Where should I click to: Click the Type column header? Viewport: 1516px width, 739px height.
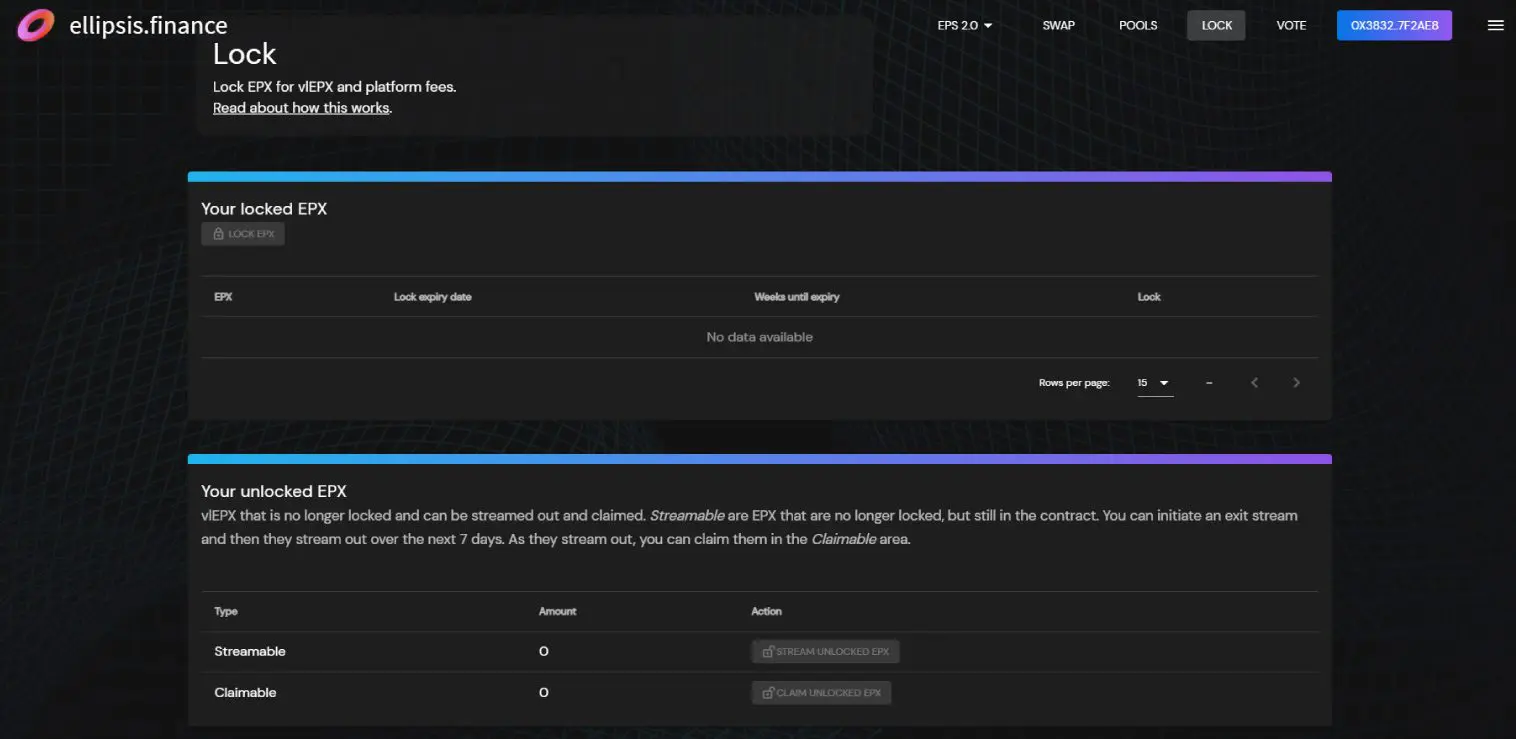coord(226,611)
